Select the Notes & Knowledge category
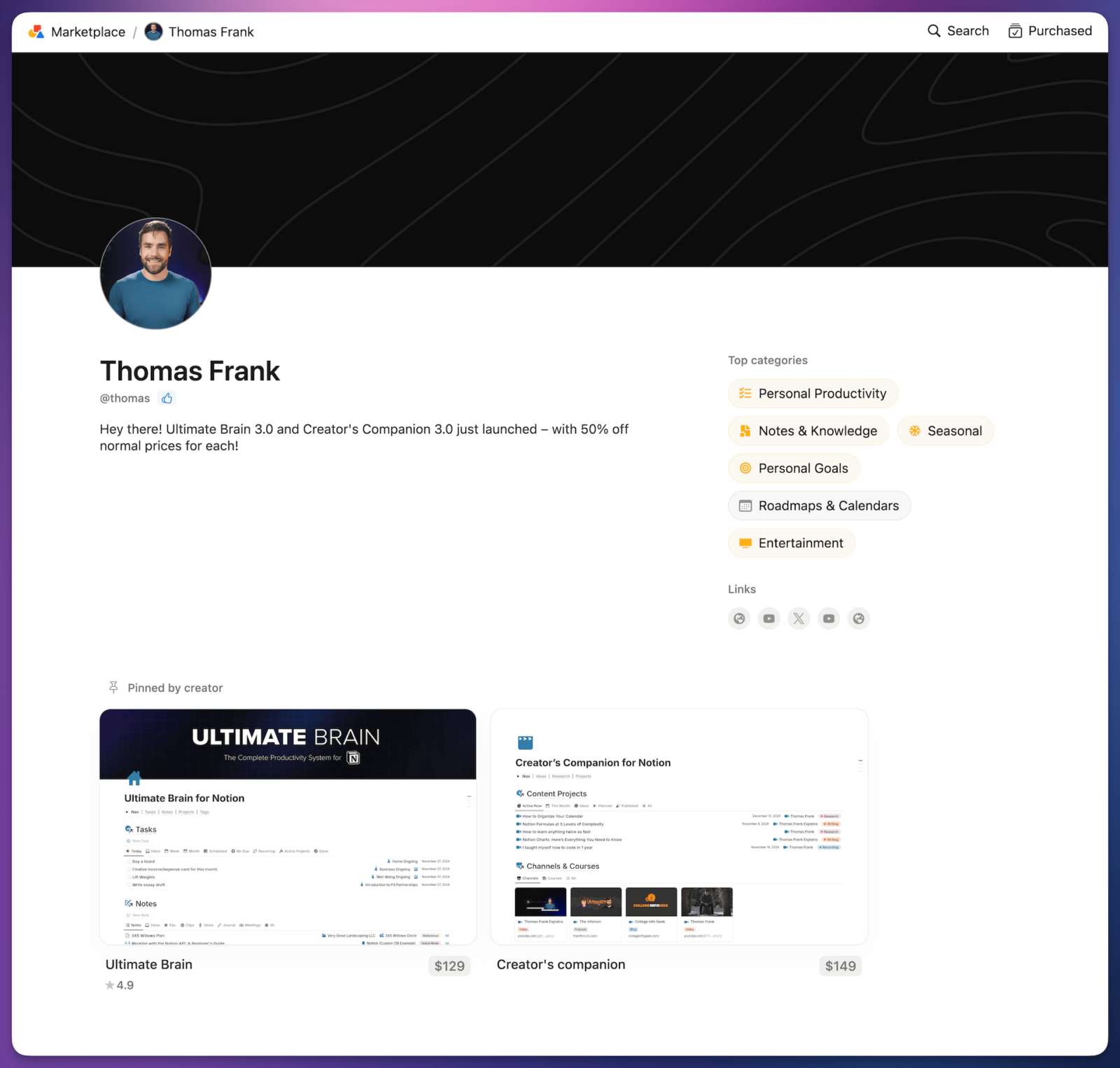The image size is (1120, 1068). point(808,431)
